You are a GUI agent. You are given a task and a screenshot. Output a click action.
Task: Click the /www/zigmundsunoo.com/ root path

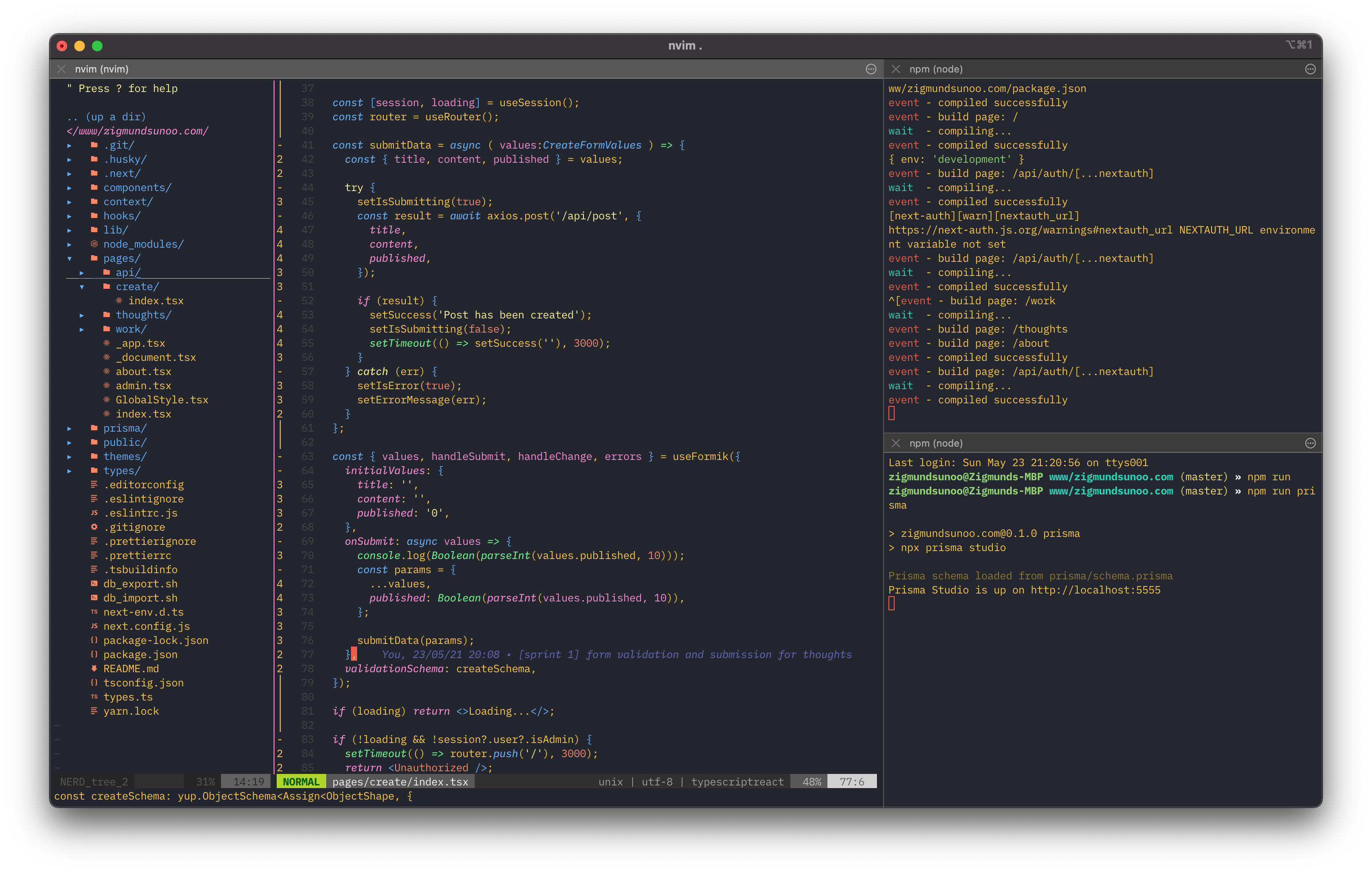tap(137, 131)
